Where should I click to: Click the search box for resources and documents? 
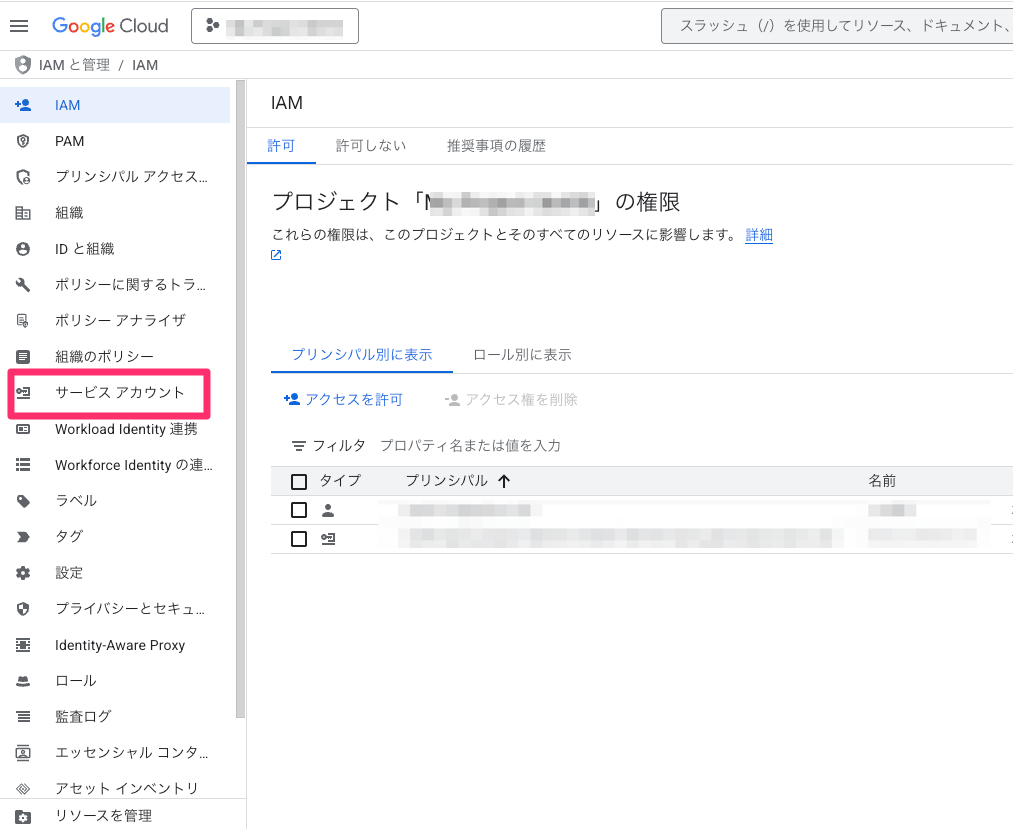(x=837, y=26)
